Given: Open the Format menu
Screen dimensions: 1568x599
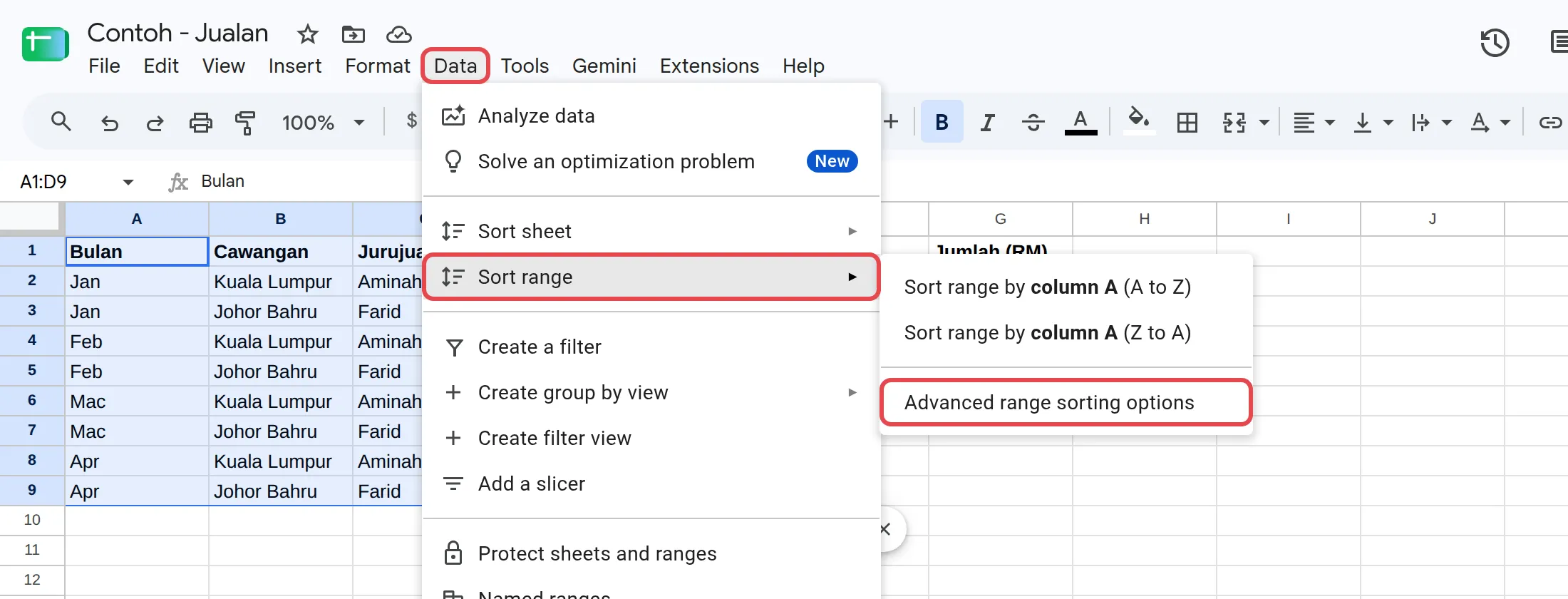Looking at the screenshot, I should coord(378,66).
